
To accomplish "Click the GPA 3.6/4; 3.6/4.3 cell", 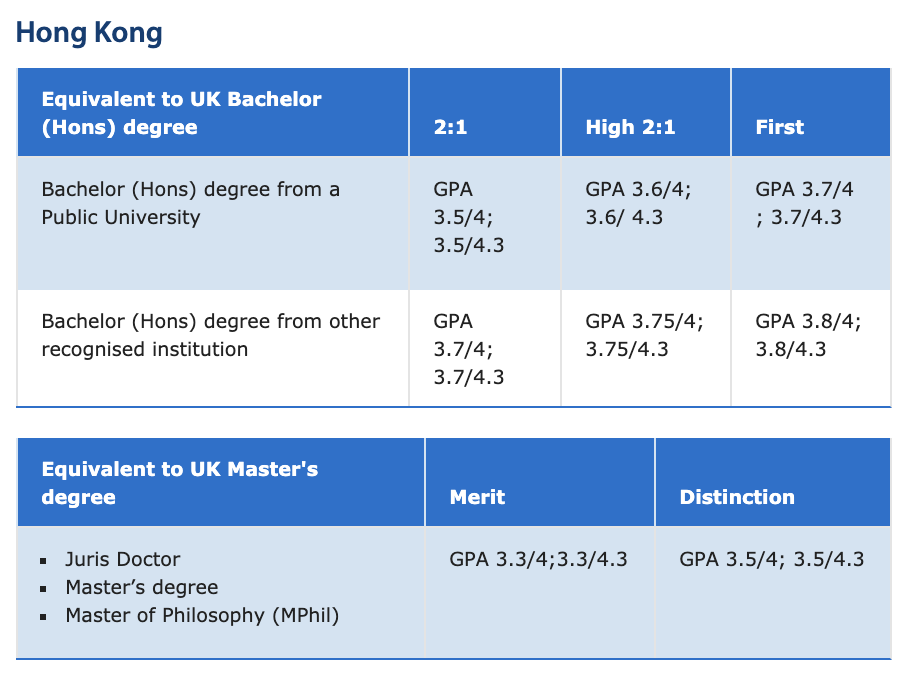I will click(x=638, y=203).
